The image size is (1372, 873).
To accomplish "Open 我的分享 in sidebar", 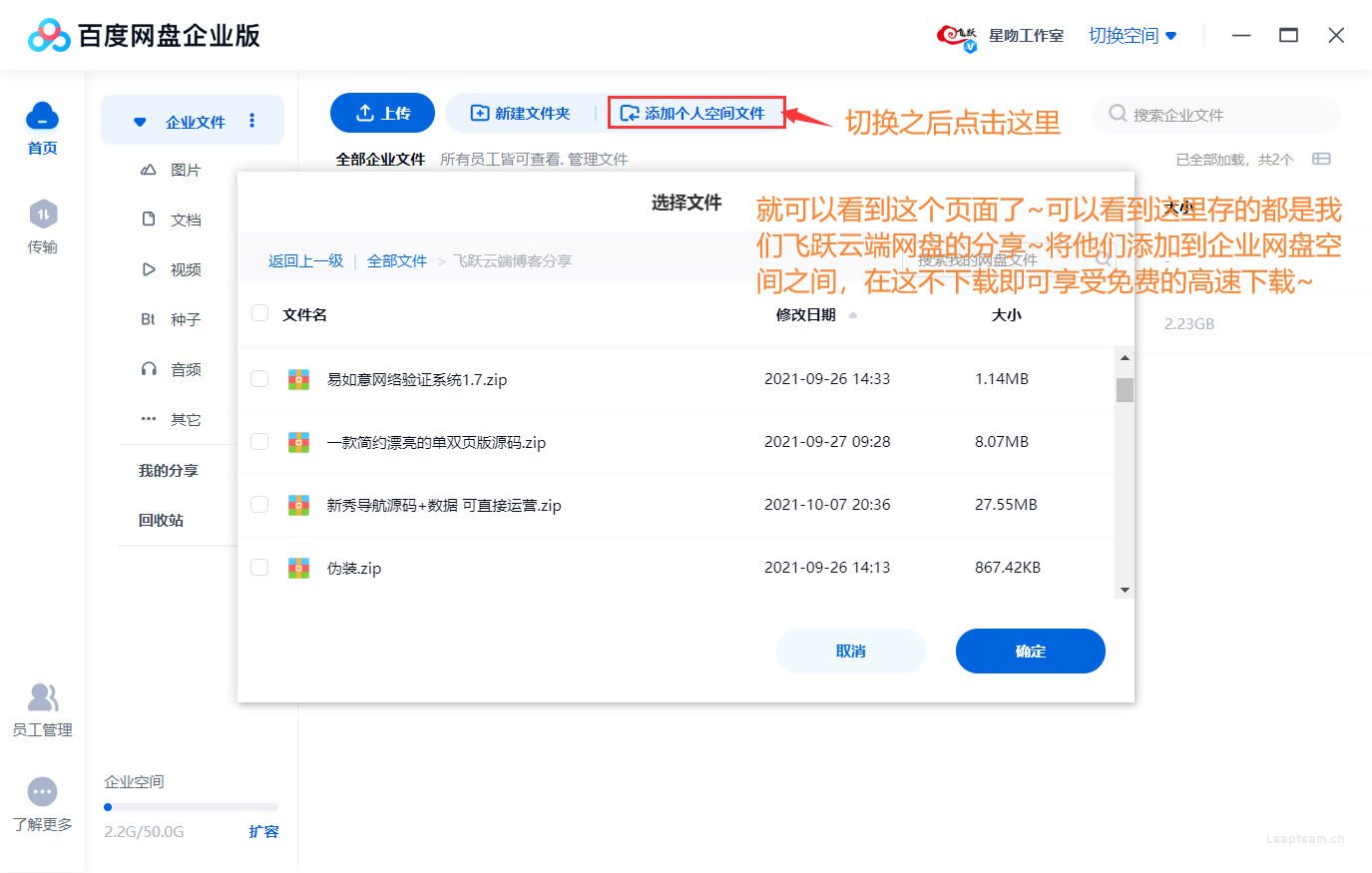I will [x=168, y=470].
